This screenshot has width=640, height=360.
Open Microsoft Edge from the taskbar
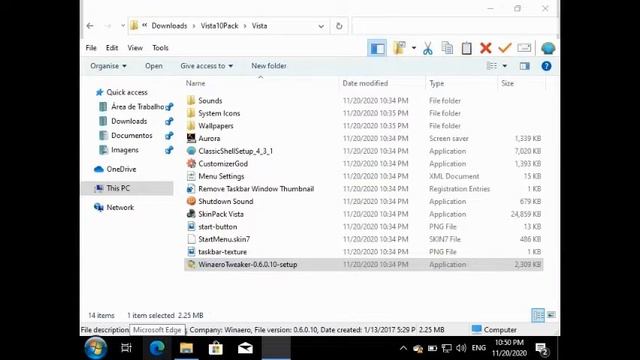157,348
